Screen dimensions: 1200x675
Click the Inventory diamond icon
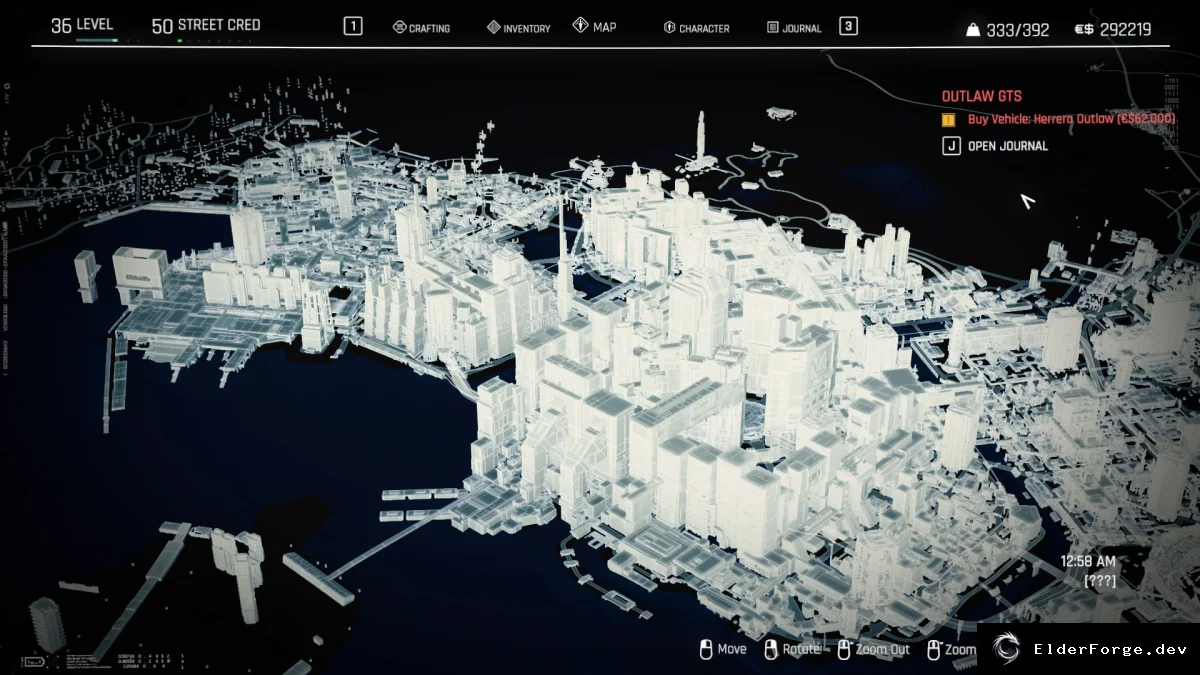pos(493,28)
